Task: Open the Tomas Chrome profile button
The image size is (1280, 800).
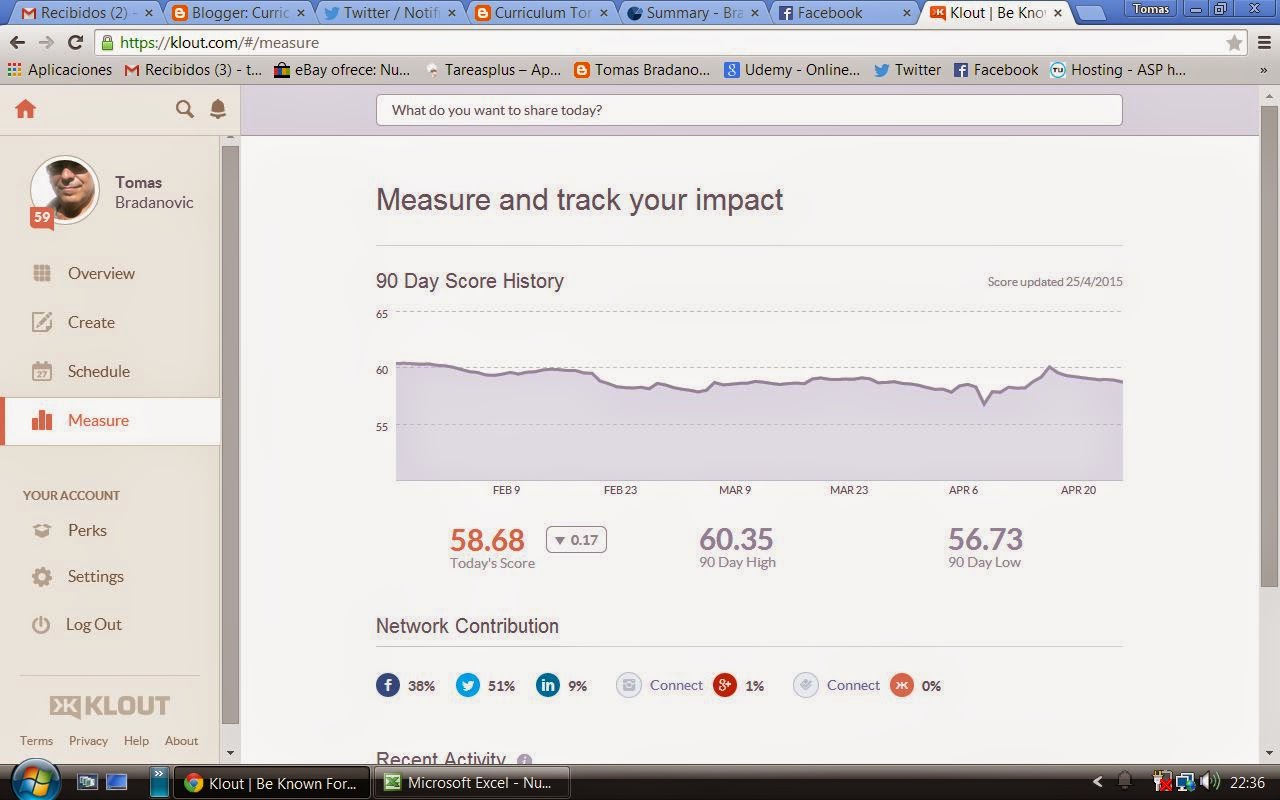Action: [1151, 9]
